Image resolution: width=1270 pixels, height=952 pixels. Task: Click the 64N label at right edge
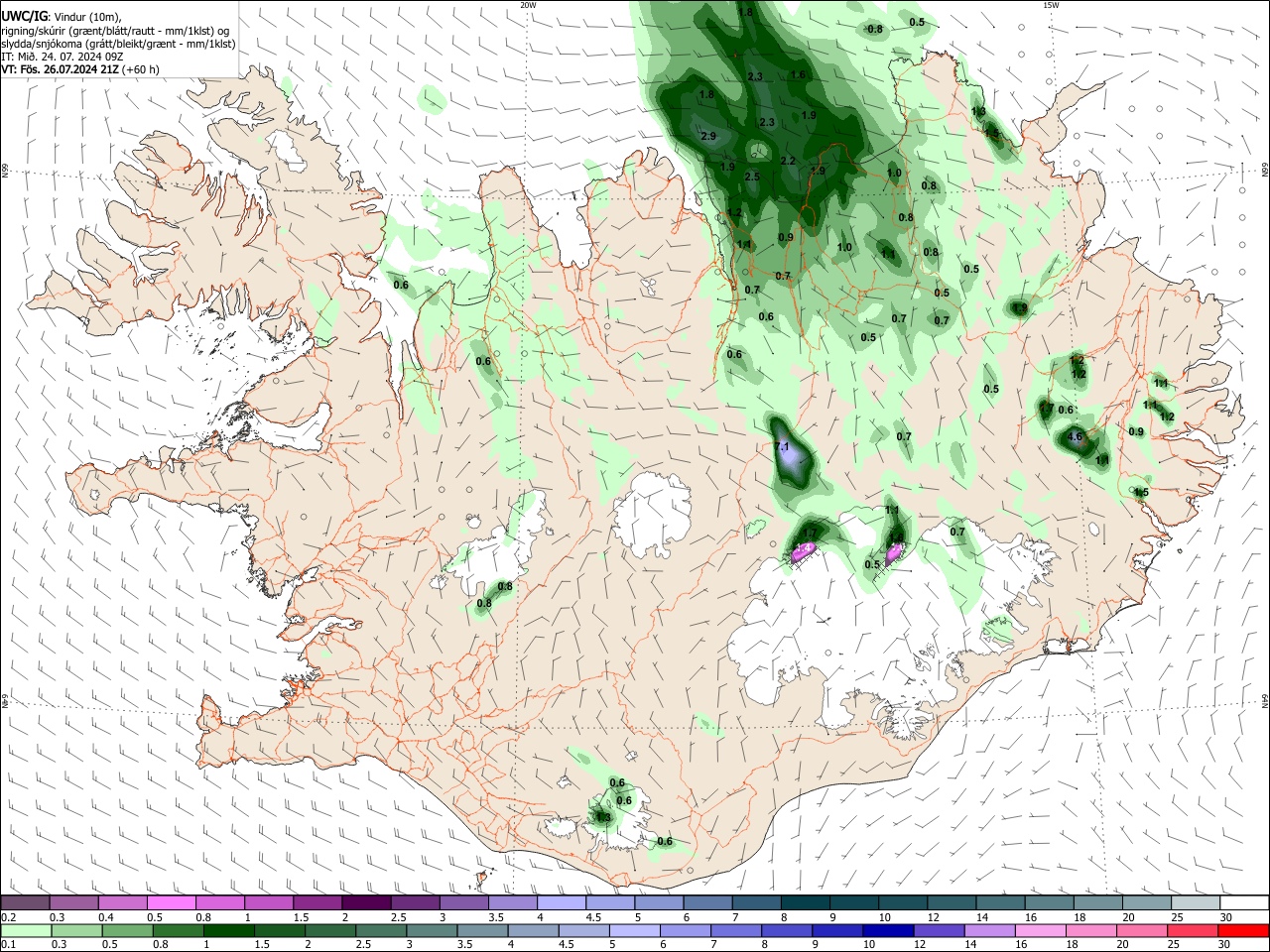[1265, 700]
